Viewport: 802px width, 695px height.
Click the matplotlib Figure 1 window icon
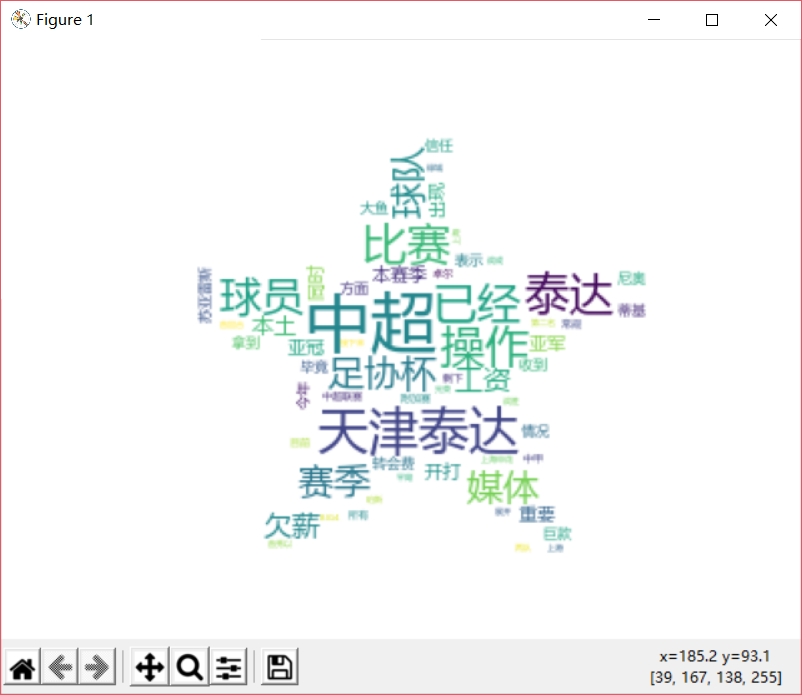[x=20, y=20]
